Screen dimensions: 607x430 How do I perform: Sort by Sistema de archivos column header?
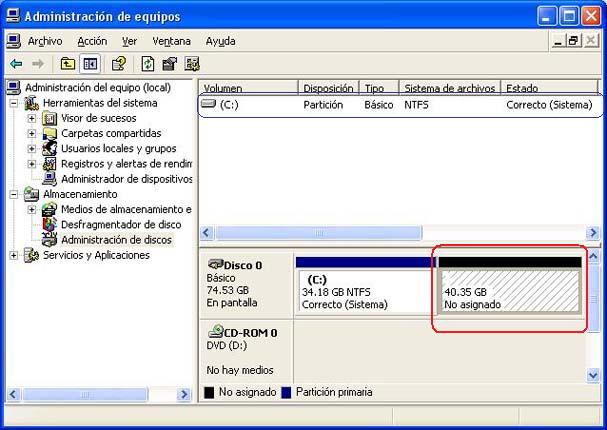tap(450, 88)
